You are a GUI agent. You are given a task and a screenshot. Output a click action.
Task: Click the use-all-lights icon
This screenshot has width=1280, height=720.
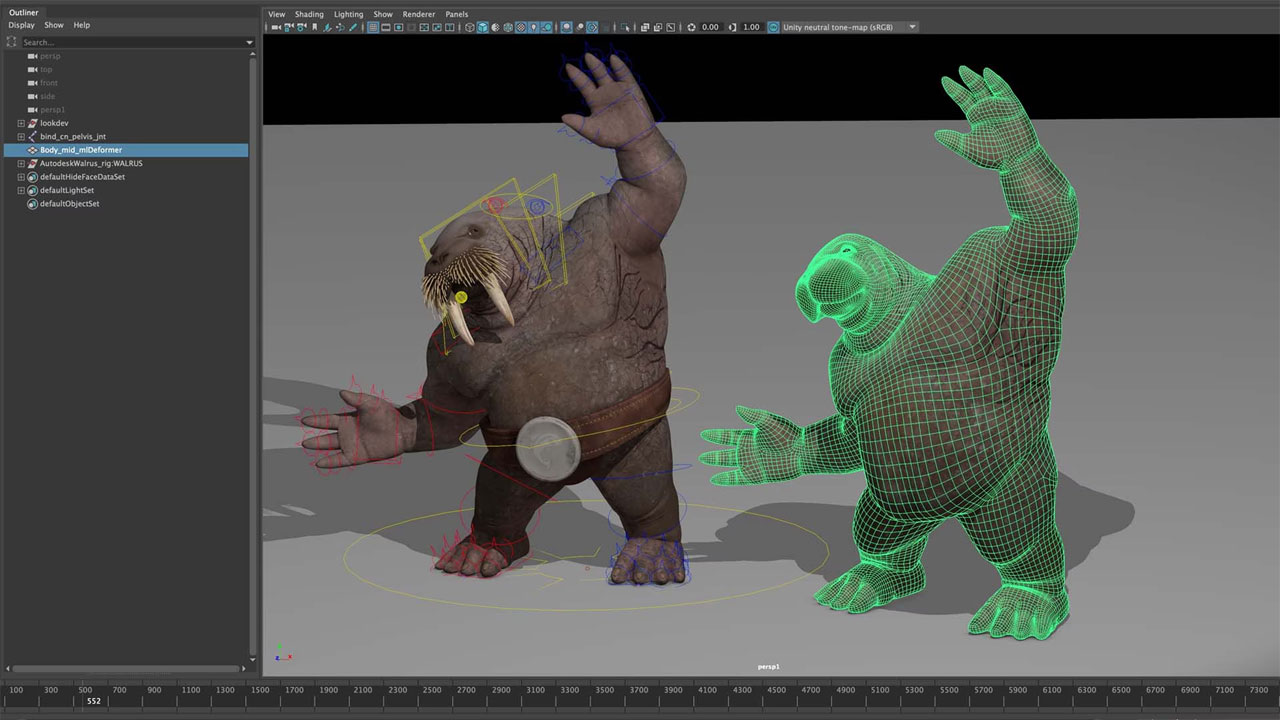[532, 28]
